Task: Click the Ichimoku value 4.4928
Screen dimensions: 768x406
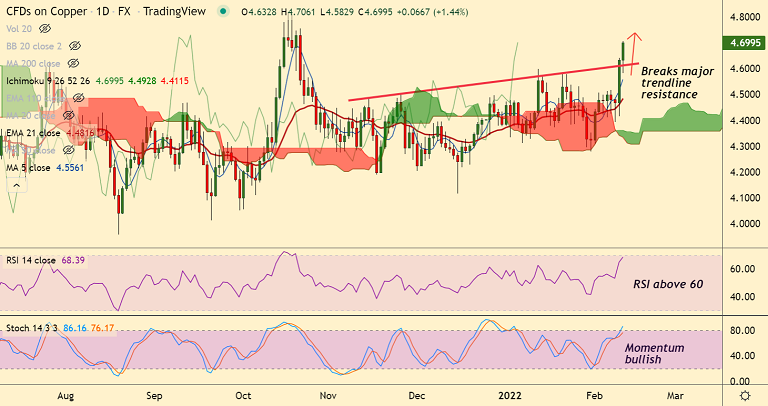Action: (142, 81)
